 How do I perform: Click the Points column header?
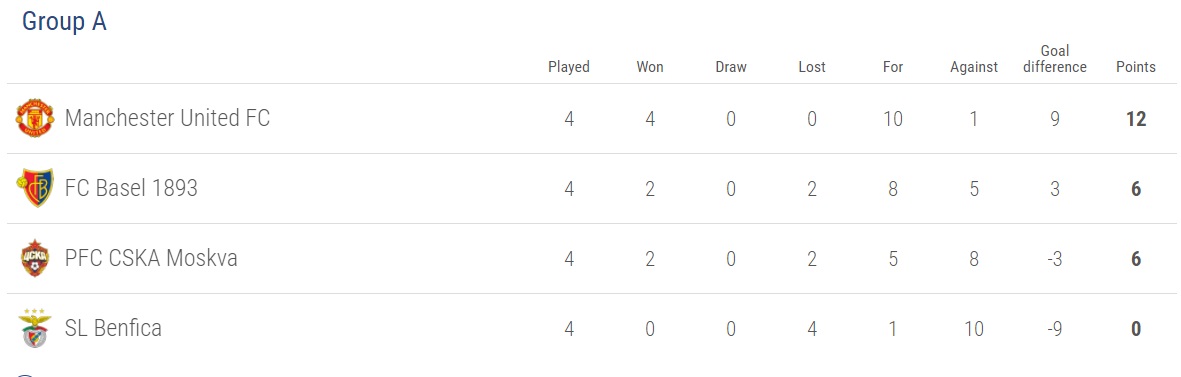pyautogui.click(x=1136, y=67)
